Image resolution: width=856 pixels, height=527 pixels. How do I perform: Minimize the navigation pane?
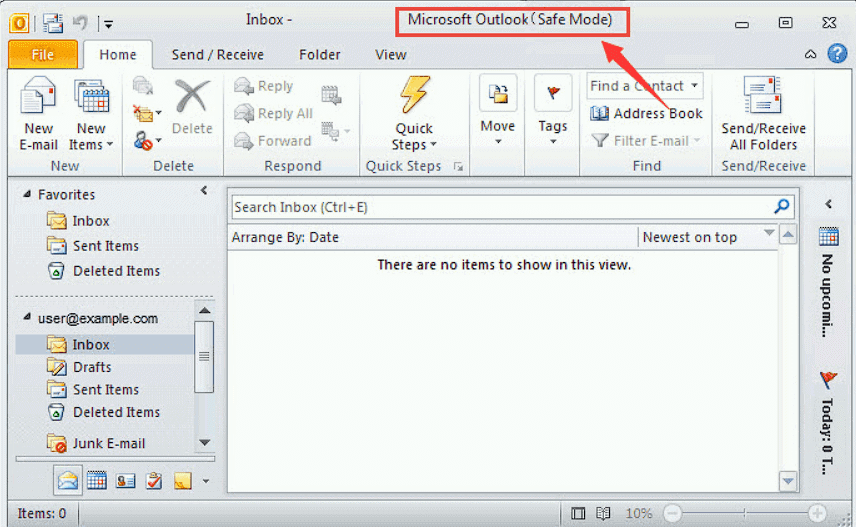click(x=204, y=190)
